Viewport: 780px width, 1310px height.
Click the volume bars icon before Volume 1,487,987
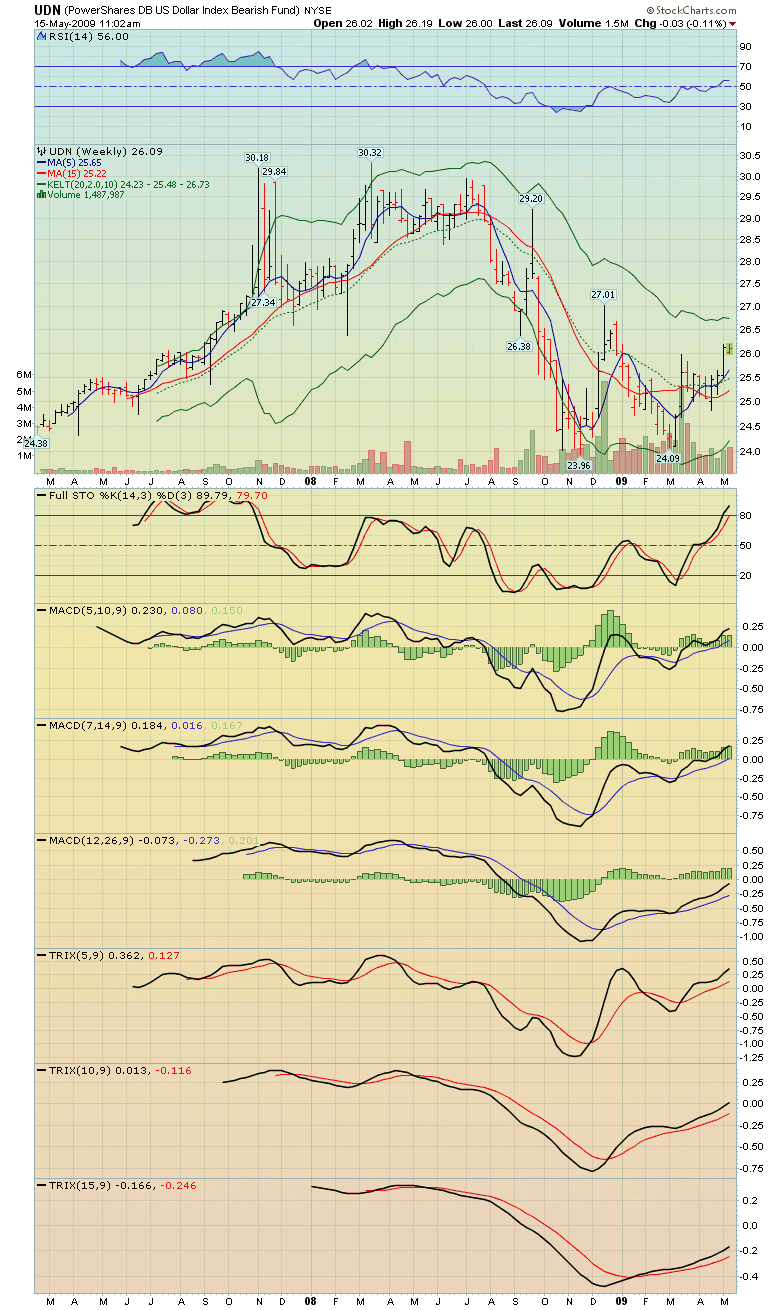click(x=40, y=195)
